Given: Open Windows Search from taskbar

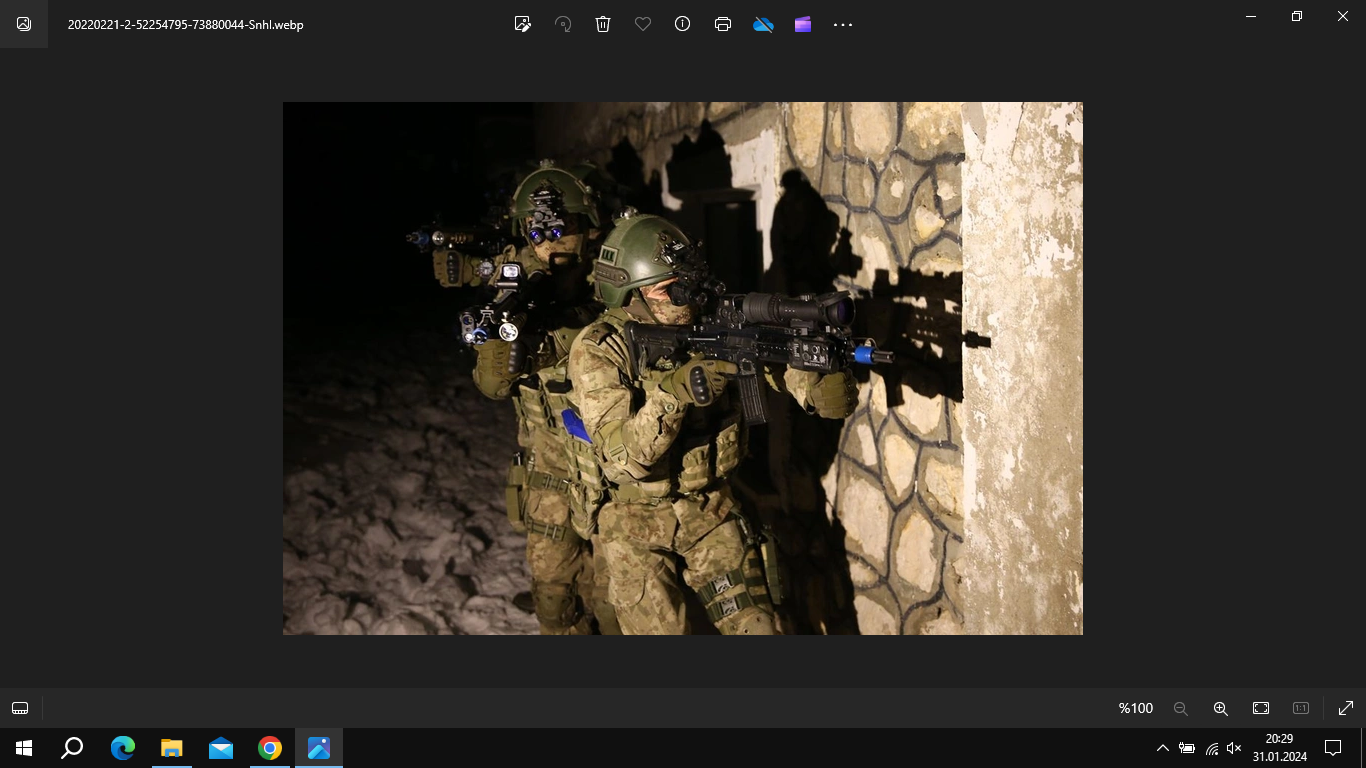Looking at the screenshot, I should click(72, 748).
